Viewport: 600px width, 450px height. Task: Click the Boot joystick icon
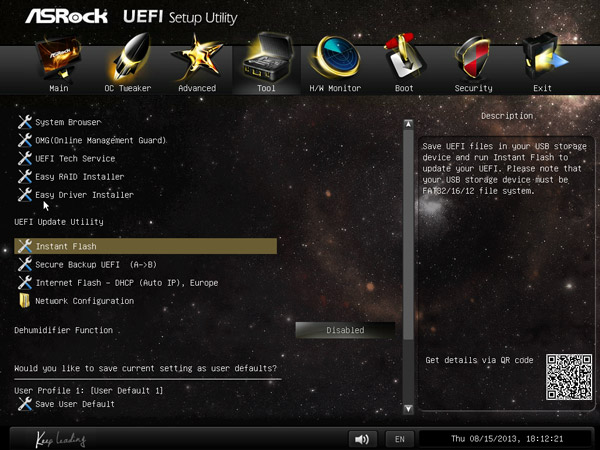coord(404,57)
